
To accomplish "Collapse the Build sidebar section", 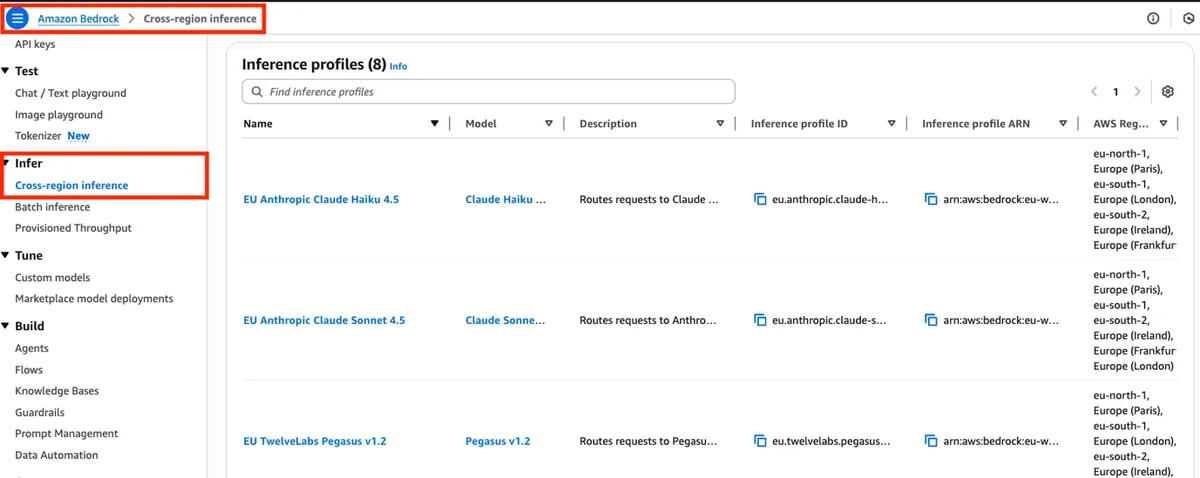I will (x=6, y=326).
